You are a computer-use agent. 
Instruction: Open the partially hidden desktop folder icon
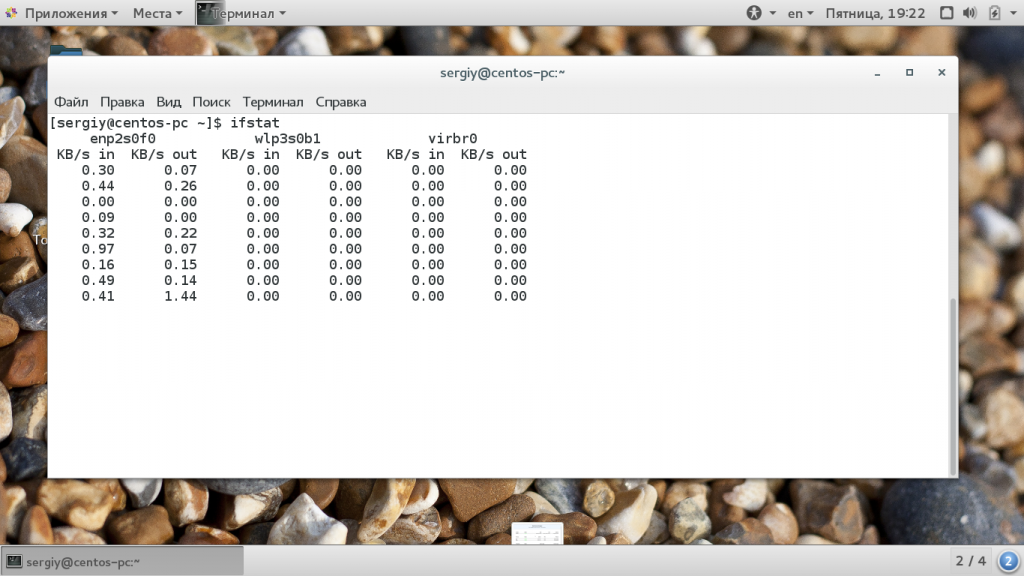point(66,50)
